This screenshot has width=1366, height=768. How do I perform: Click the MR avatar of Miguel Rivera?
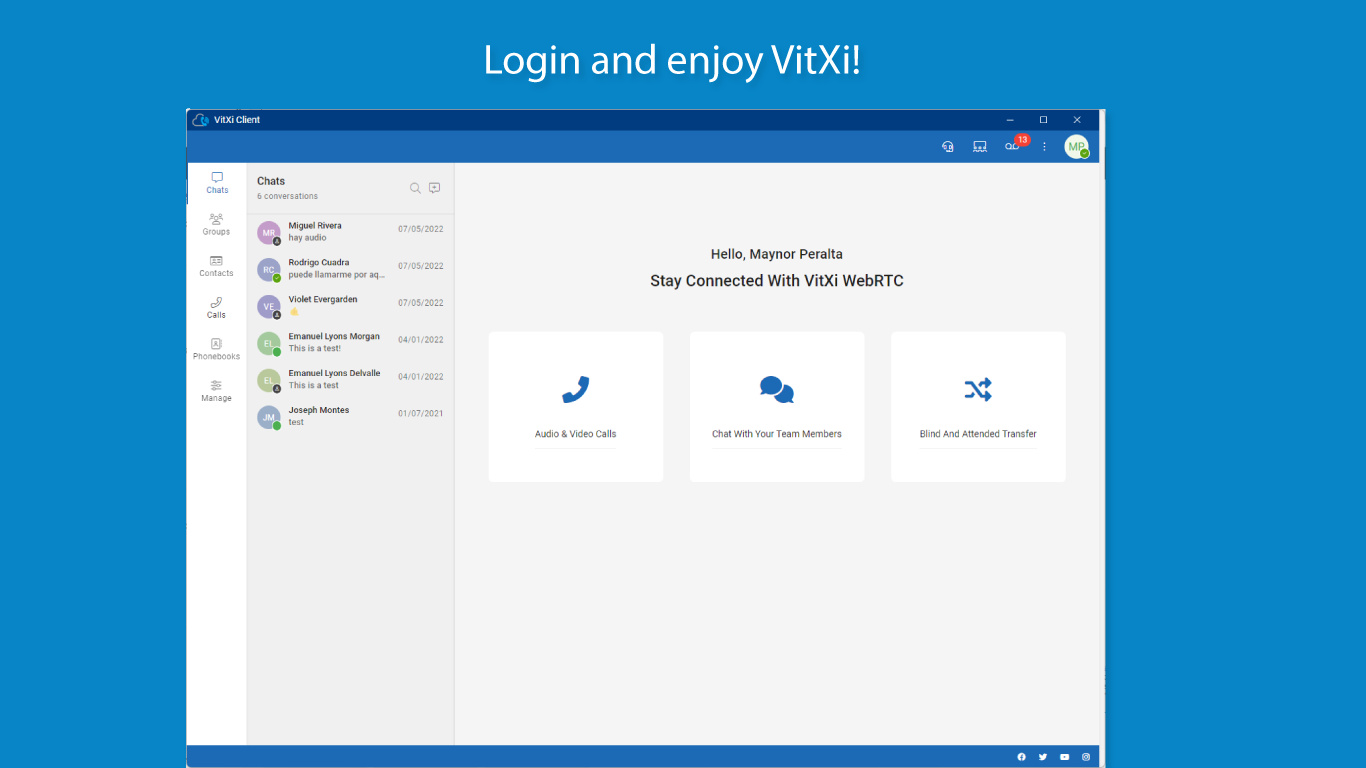(269, 233)
